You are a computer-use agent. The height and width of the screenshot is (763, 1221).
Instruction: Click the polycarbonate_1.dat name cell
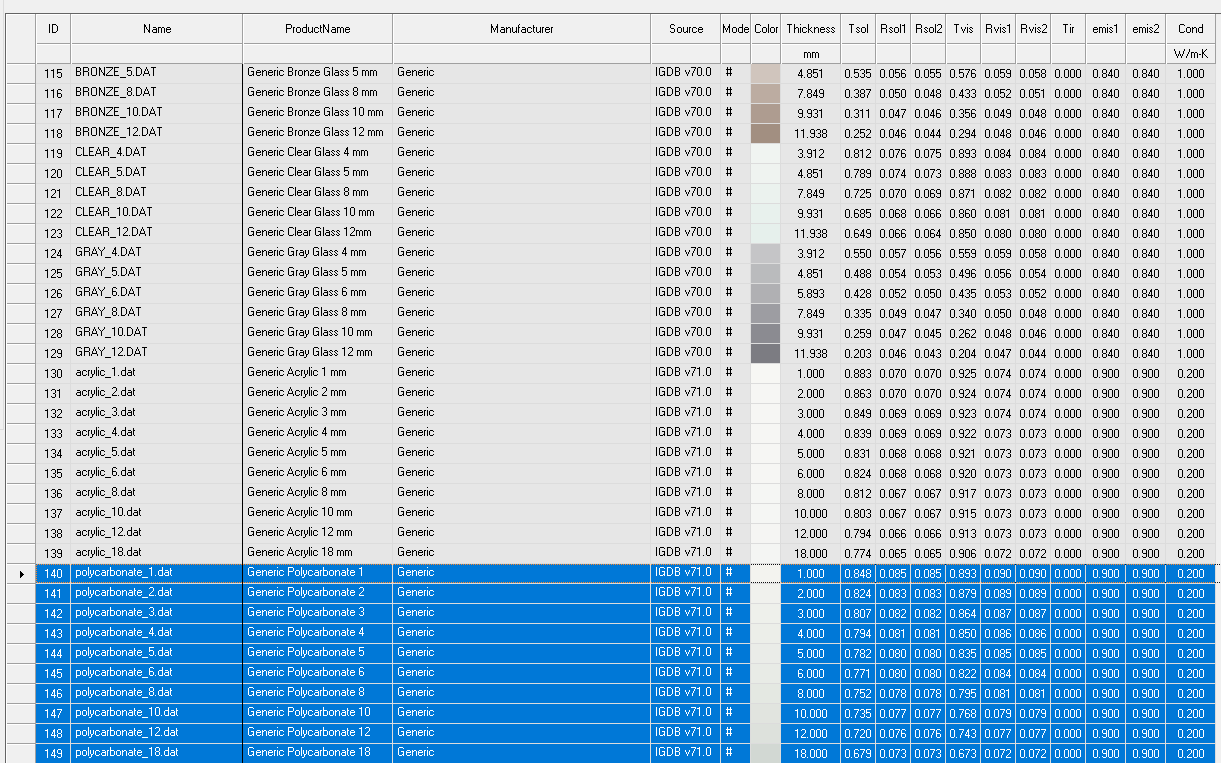[x=157, y=573]
